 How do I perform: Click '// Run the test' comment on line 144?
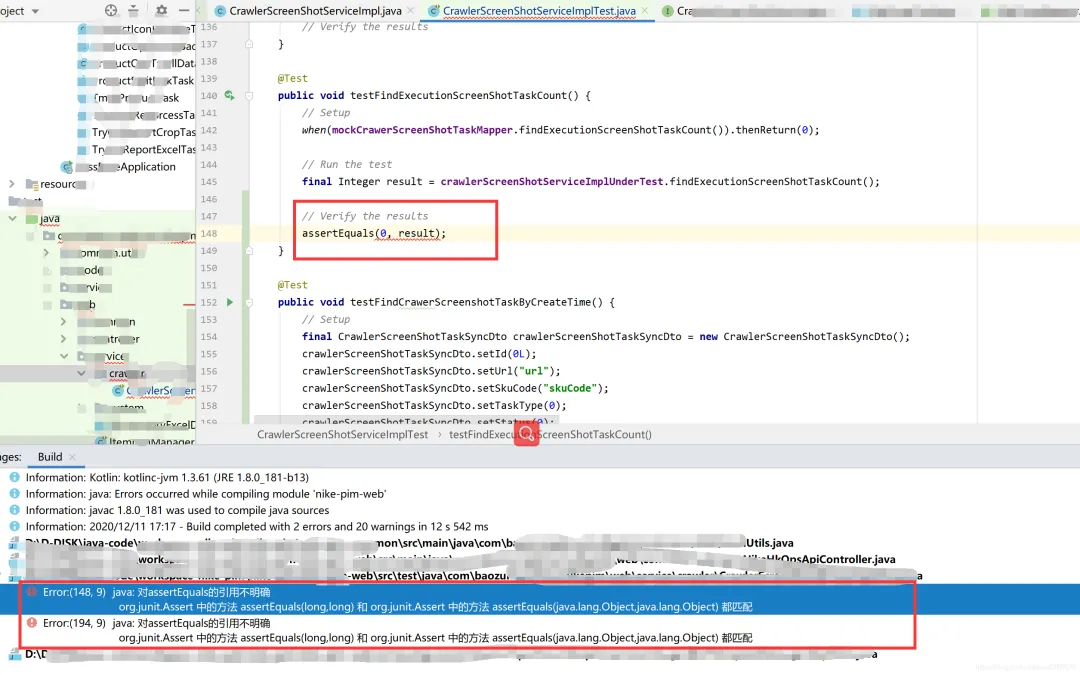[x=347, y=165]
